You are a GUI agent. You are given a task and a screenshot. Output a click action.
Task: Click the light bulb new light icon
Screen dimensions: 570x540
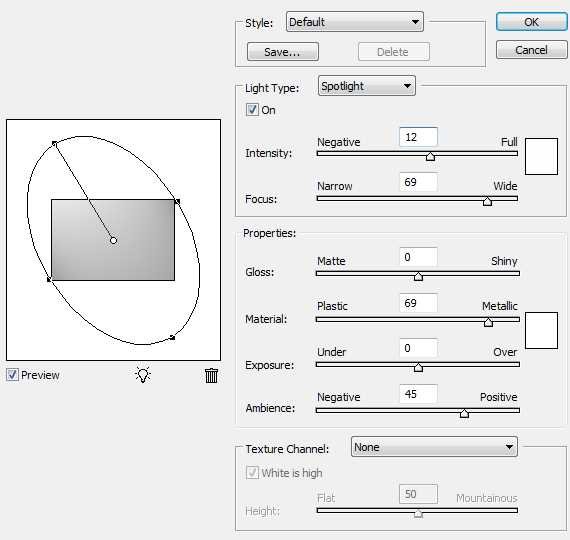(x=142, y=375)
